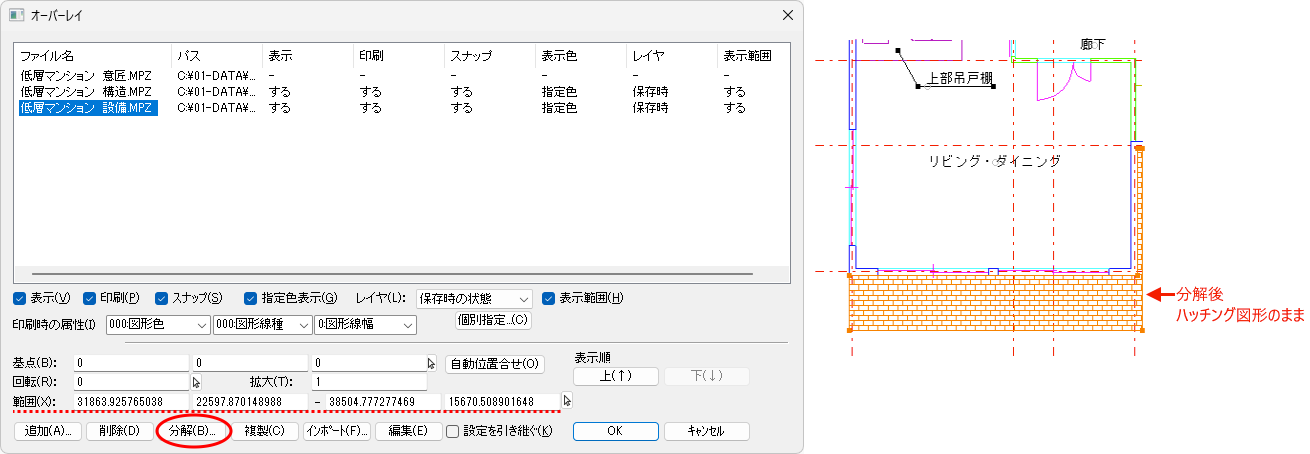Open the 0:図形線幅 dropdown
This screenshot has height=454, width=1310.
click(x=364, y=325)
